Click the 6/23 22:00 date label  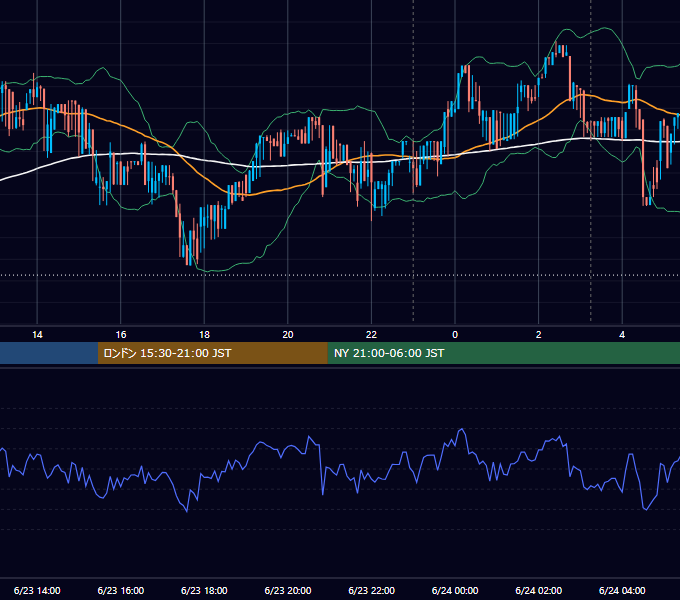372,590
